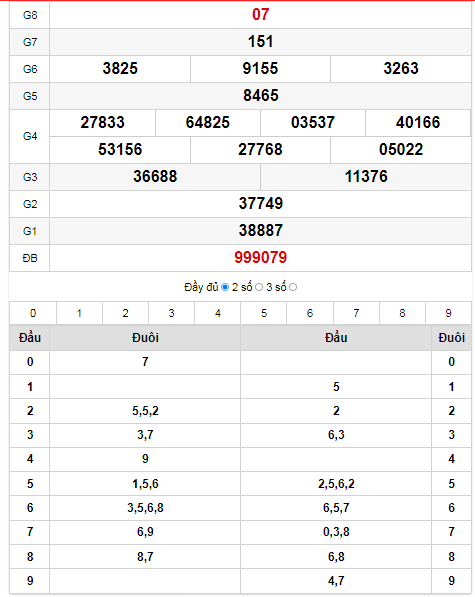
Task: Click the G3 number 11376
Action: click(366, 177)
